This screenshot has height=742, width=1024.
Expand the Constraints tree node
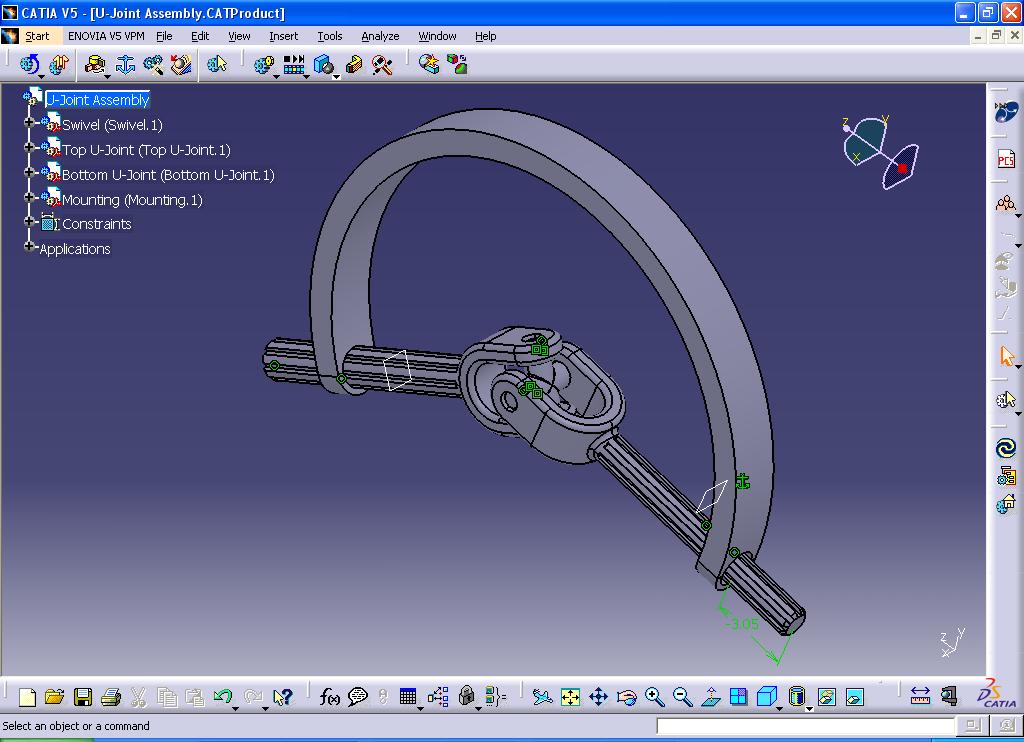click(x=30, y=224)
